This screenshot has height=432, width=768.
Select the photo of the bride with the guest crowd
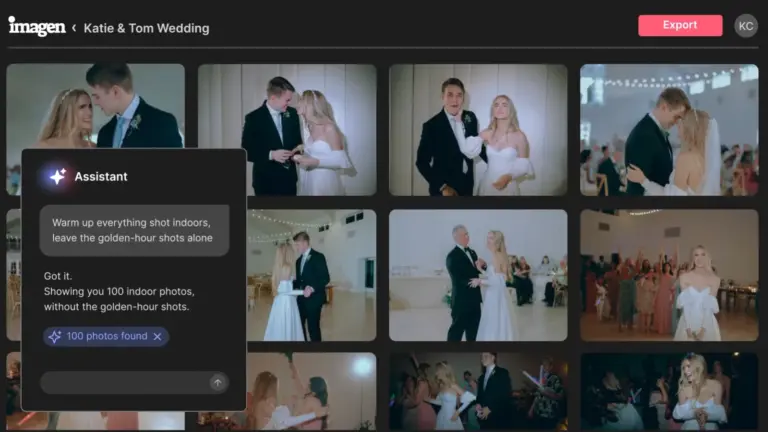[669, 275]
